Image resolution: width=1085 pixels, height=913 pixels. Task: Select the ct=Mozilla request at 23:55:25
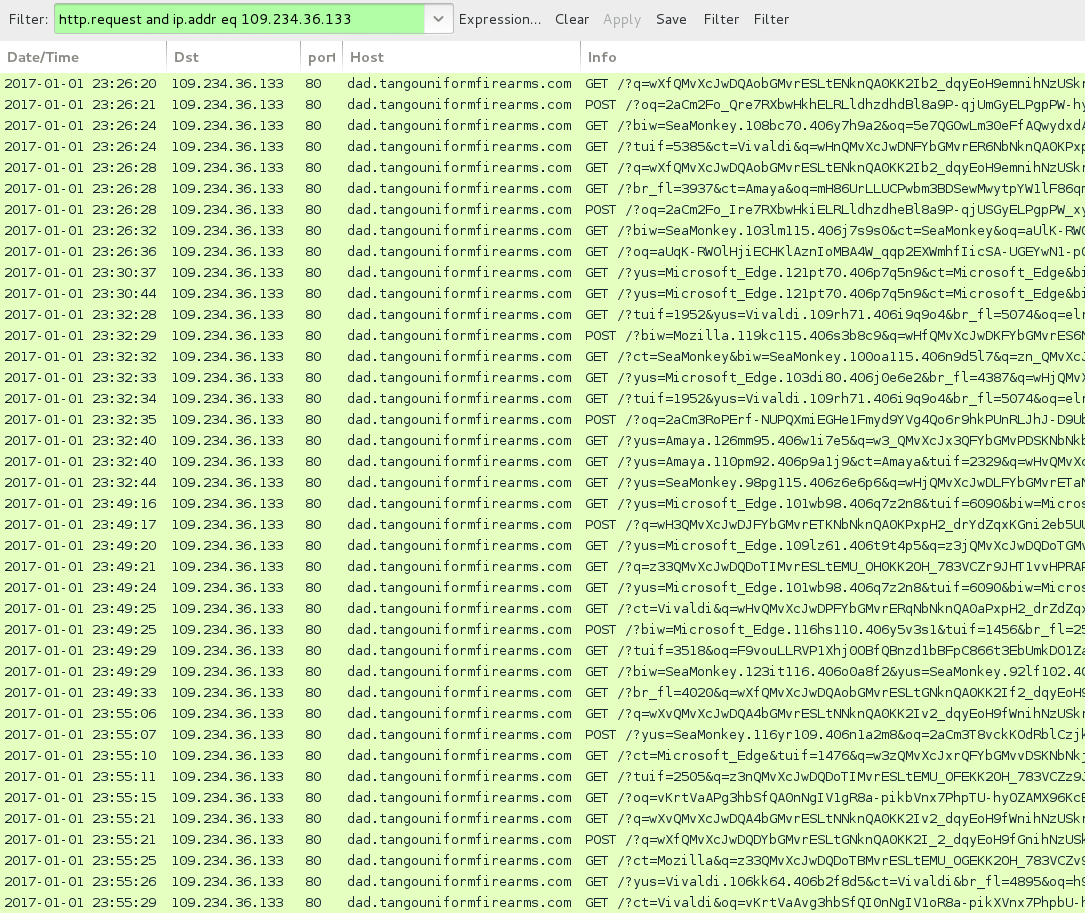click(x=542, y=860)
